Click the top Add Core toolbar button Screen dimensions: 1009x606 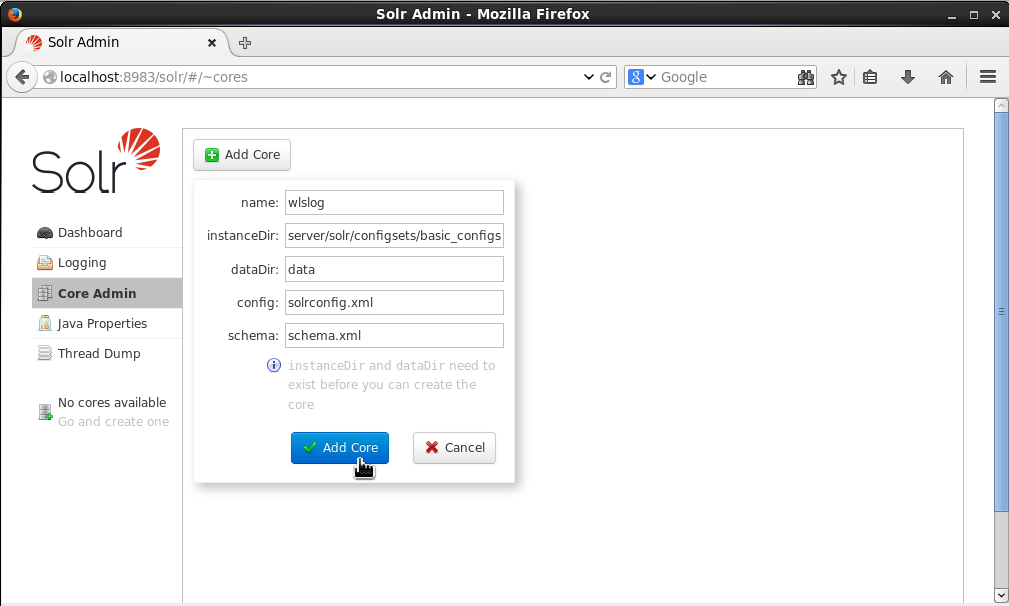242,155
